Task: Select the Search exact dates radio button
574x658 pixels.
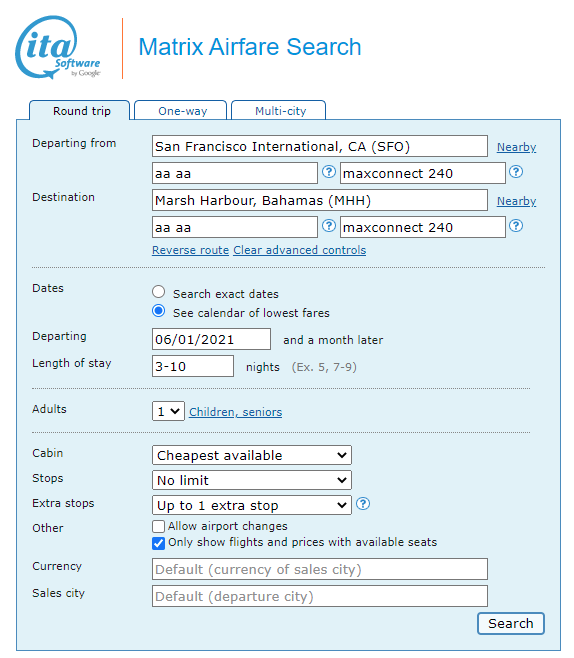Action: pyautogui.click(x=159, y=292)
